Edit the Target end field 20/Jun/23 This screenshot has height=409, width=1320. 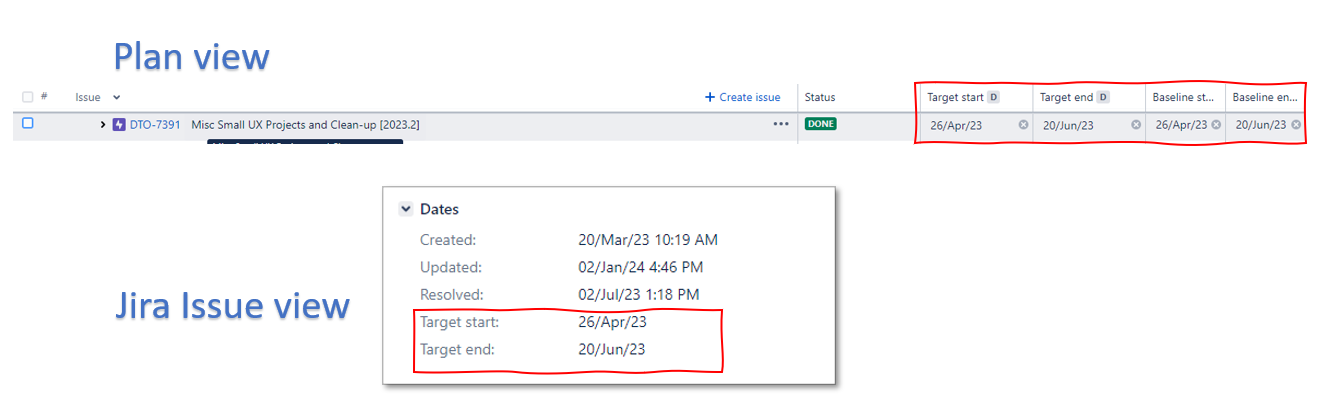[x=1068, y=125]
